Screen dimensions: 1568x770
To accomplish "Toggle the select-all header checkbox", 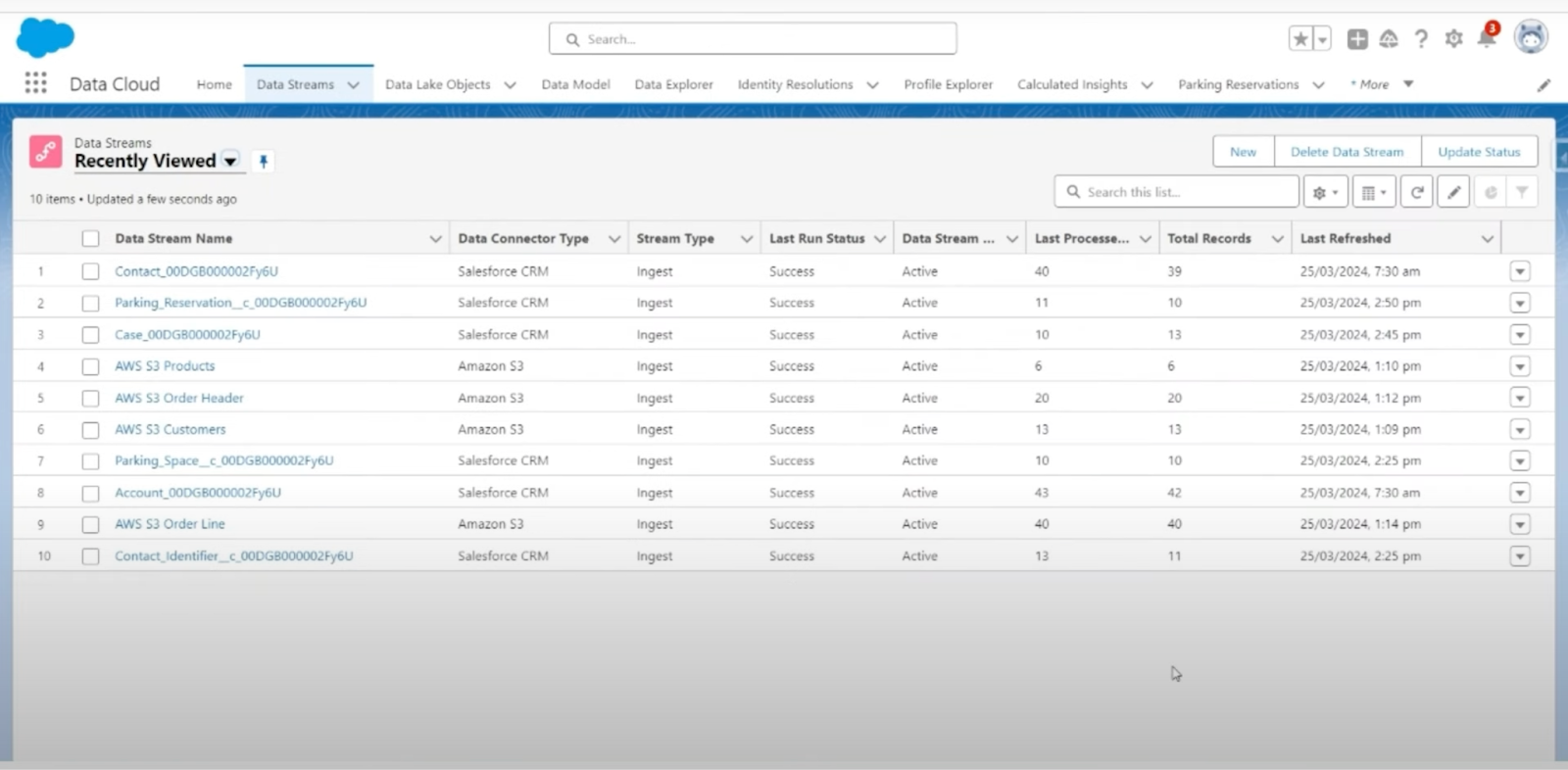I will pyautogui.click(x=90, y=238).
